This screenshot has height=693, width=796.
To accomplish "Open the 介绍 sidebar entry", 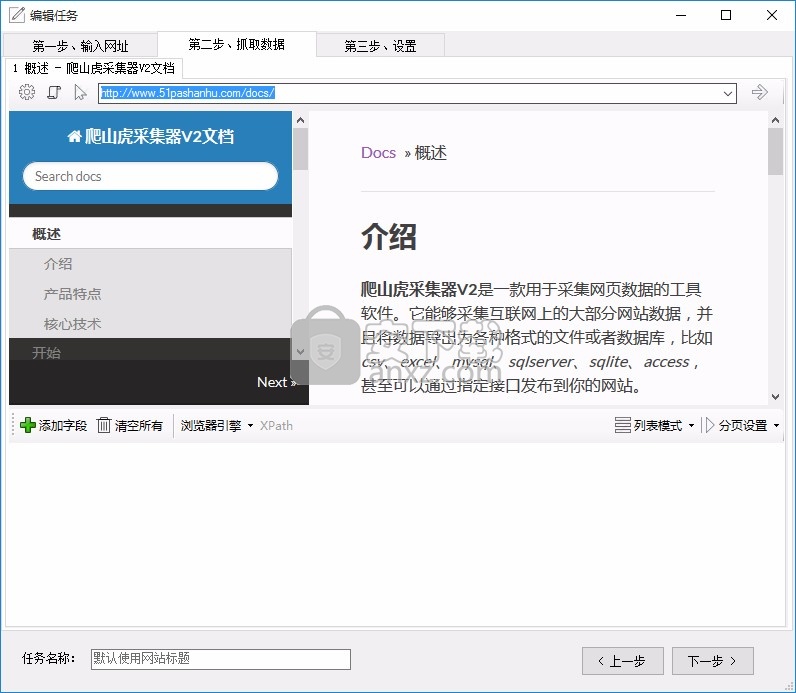I will point(58,263).
